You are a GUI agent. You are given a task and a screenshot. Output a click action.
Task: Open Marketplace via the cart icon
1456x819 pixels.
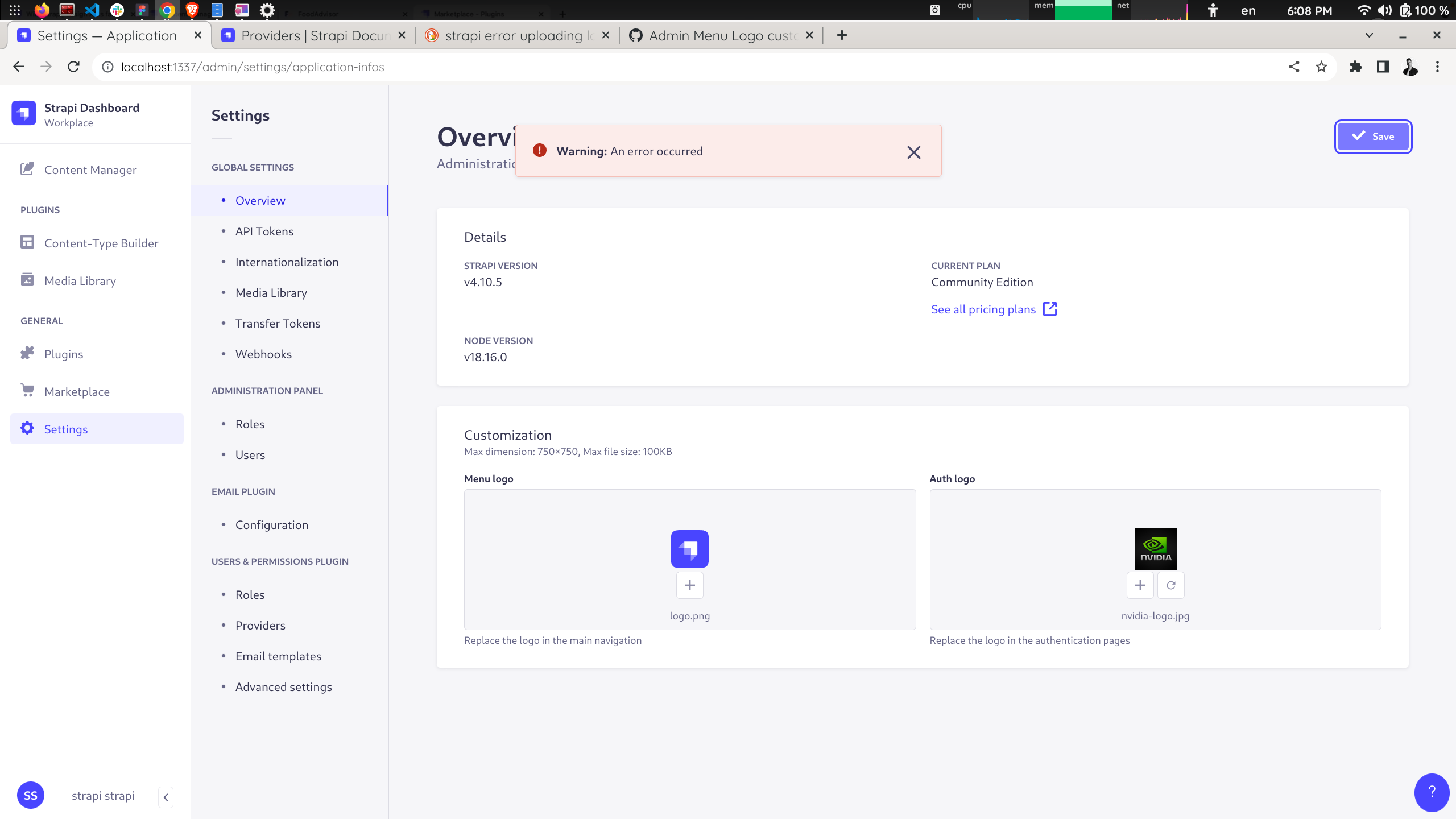click(x=27, y=391)
